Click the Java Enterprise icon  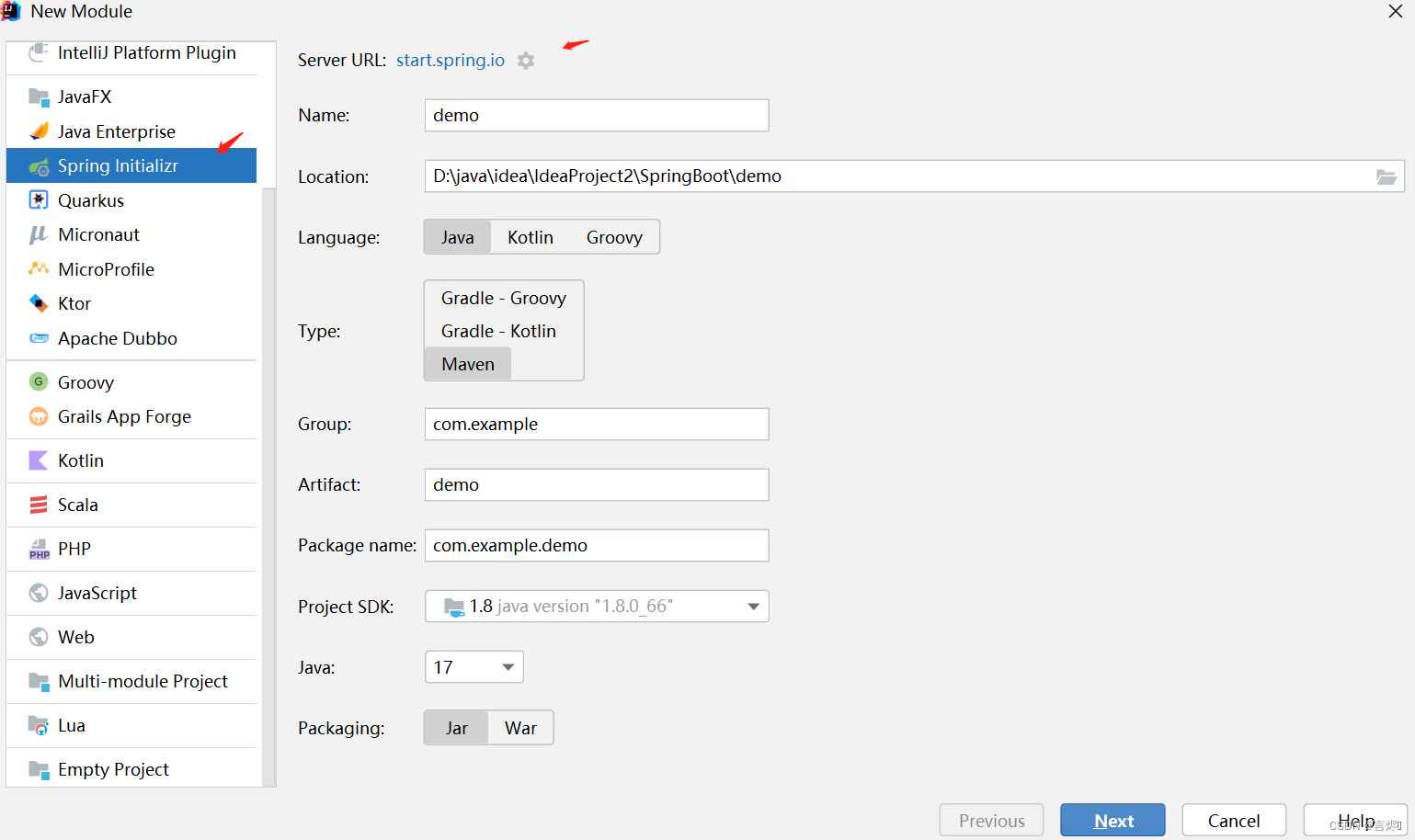pyautogui.click(x=39, y=131)
